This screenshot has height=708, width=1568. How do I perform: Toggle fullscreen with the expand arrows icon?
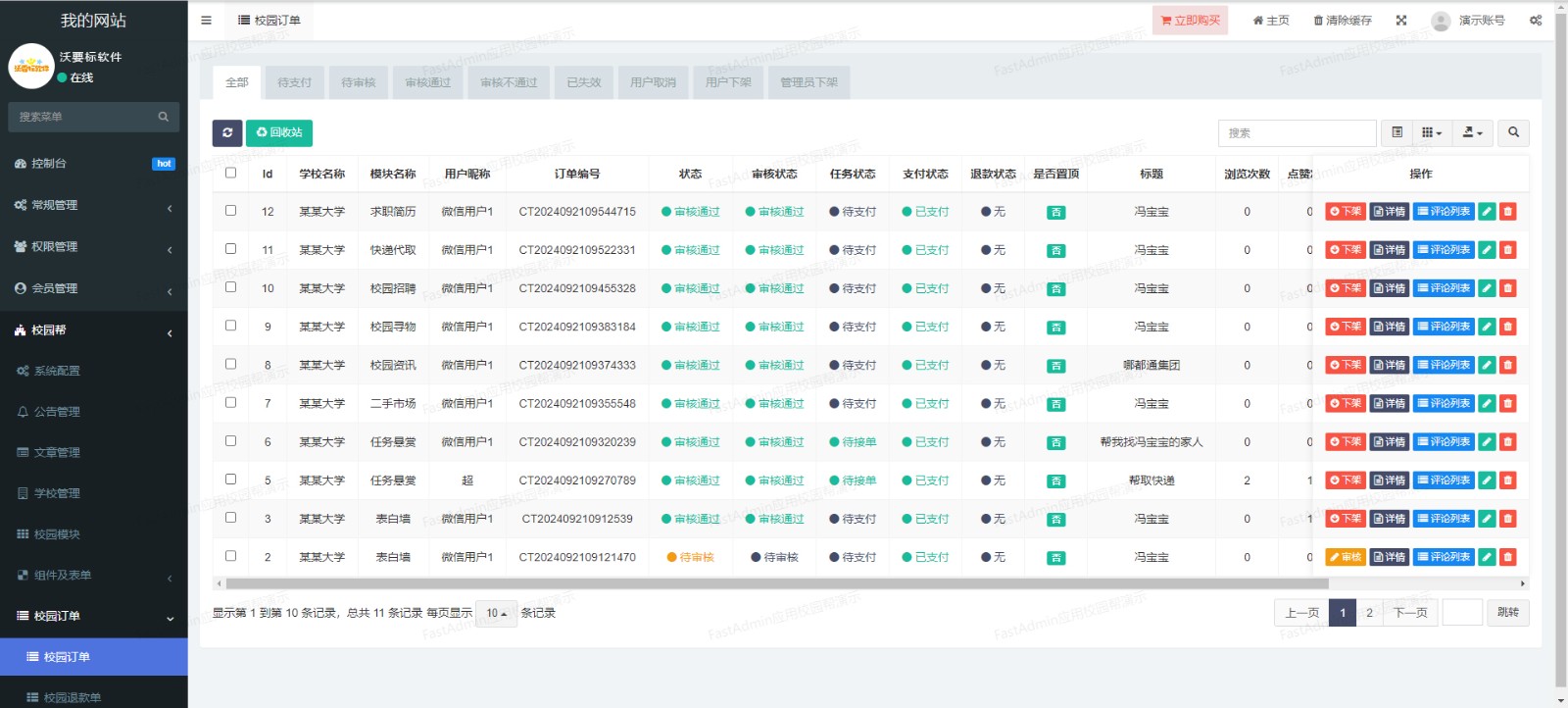point(1401,21)
